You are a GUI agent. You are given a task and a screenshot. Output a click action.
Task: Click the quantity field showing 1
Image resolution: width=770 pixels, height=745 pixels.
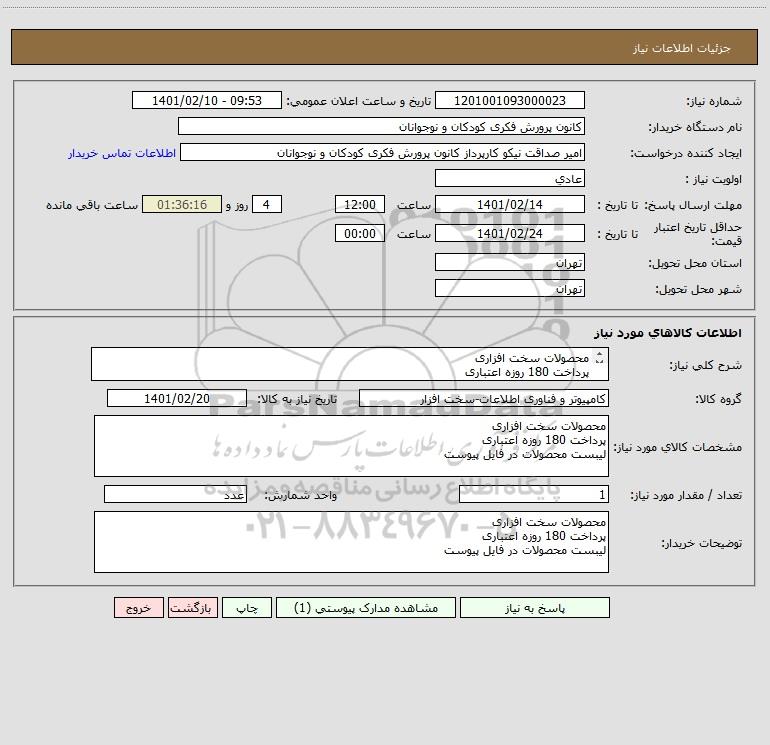[534, 494]
